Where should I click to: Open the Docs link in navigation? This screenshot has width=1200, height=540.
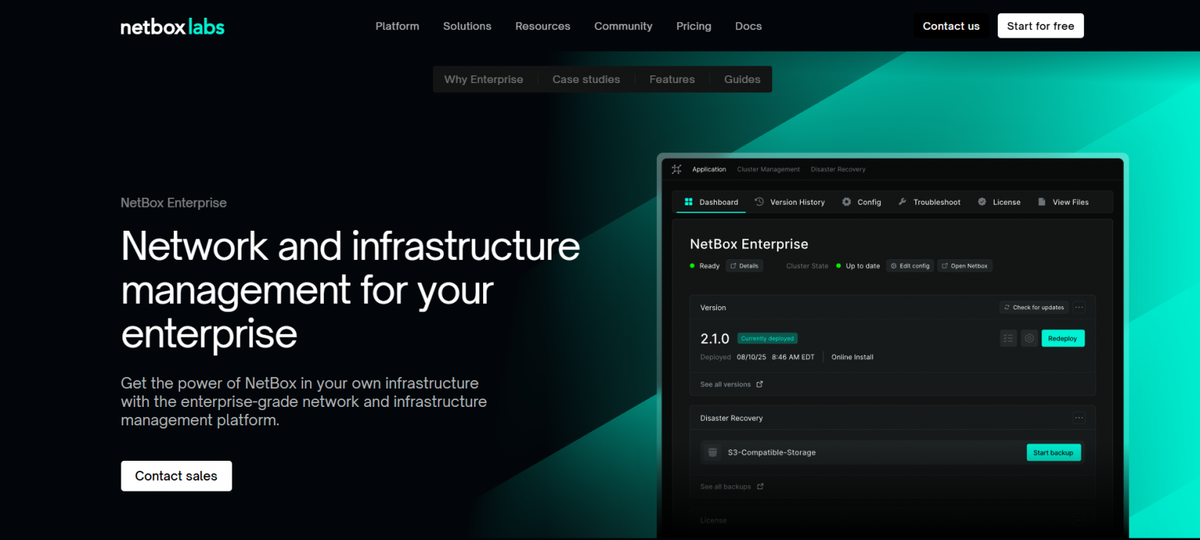(748, 26)
